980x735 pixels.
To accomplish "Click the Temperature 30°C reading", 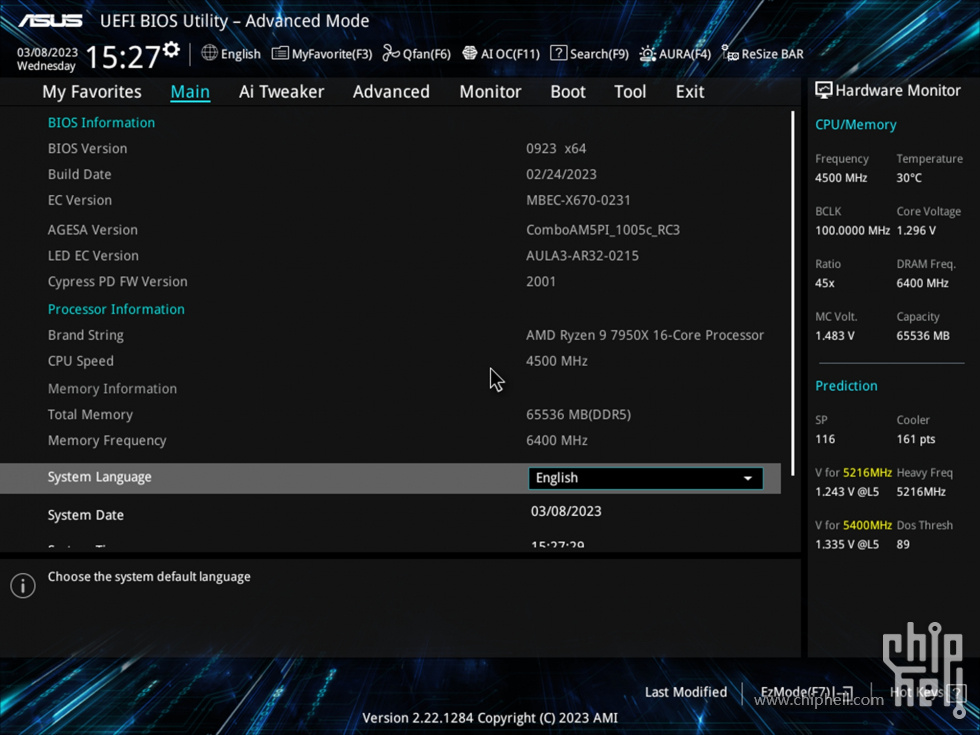I will pos(909,178).
